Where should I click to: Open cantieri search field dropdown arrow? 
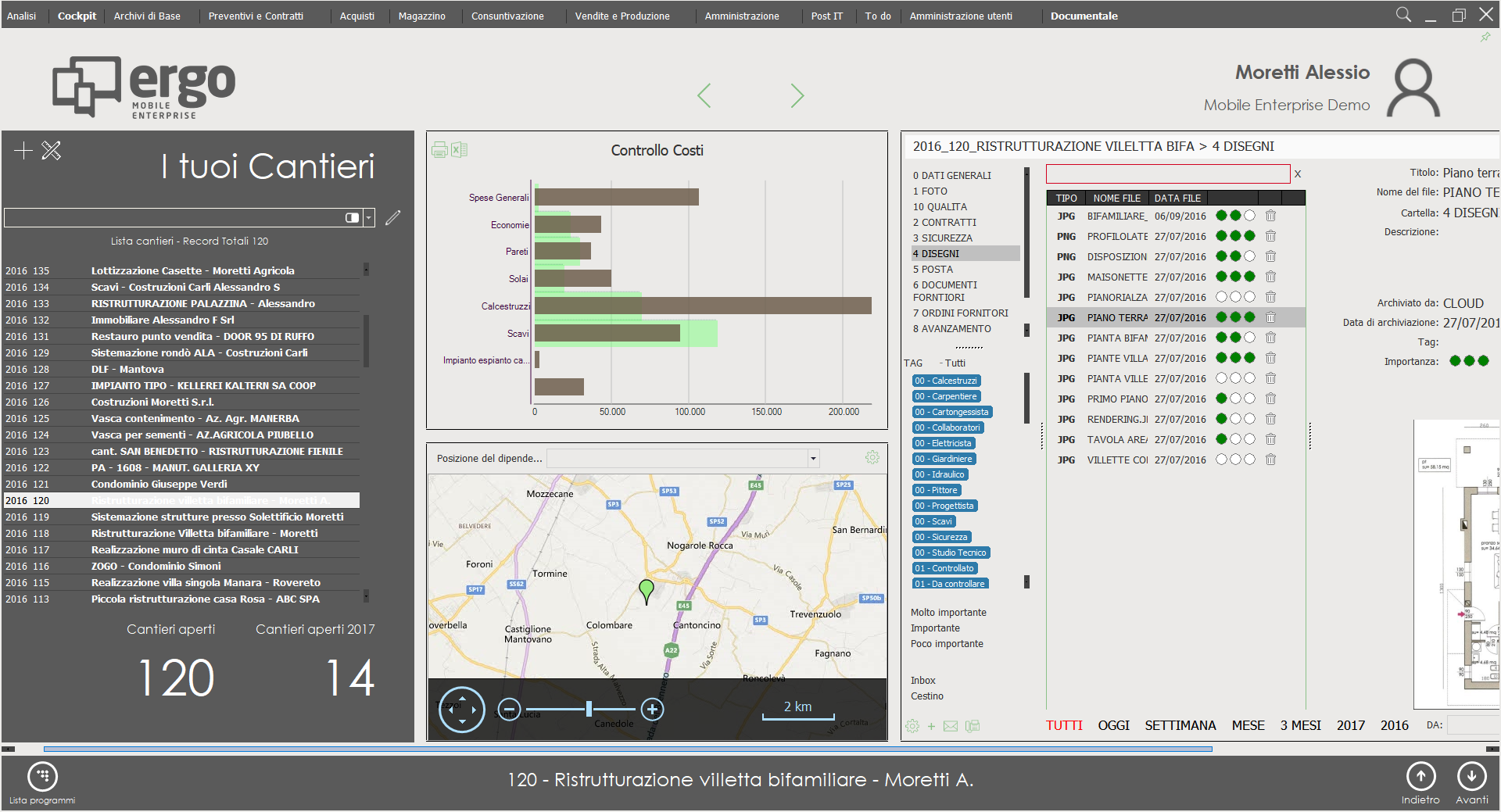click(x=369, y=217)
